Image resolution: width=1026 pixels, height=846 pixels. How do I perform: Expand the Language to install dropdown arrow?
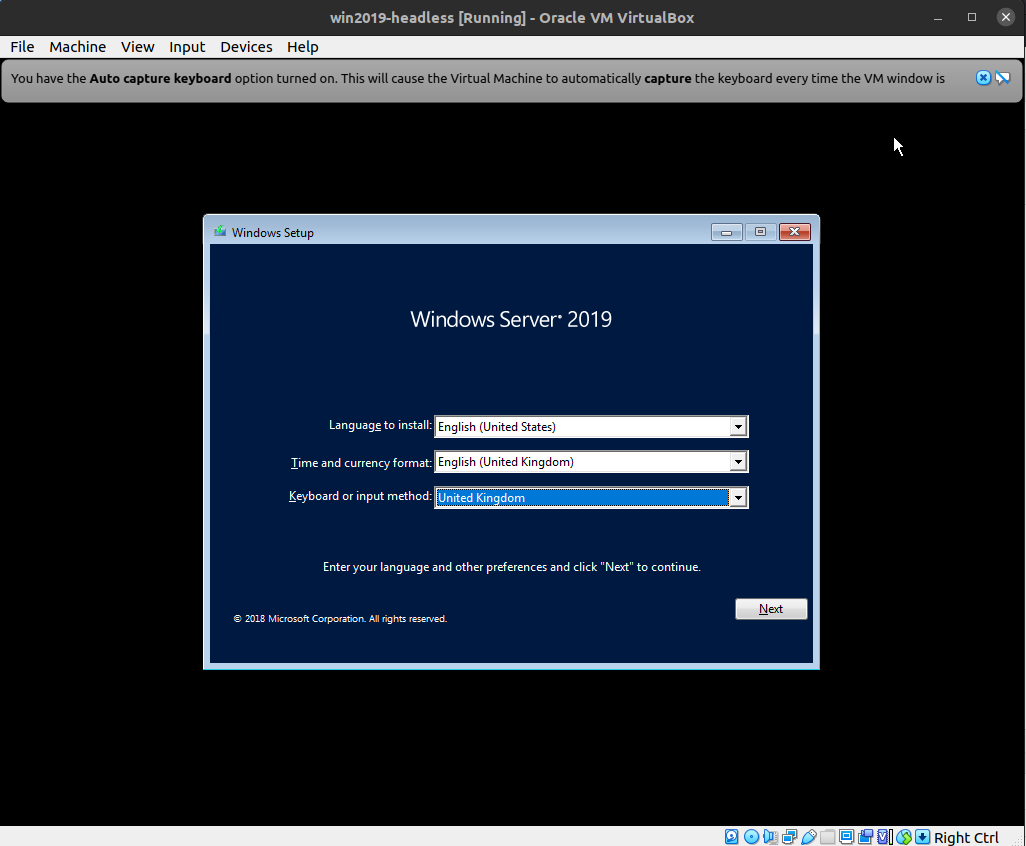point(737,427)
